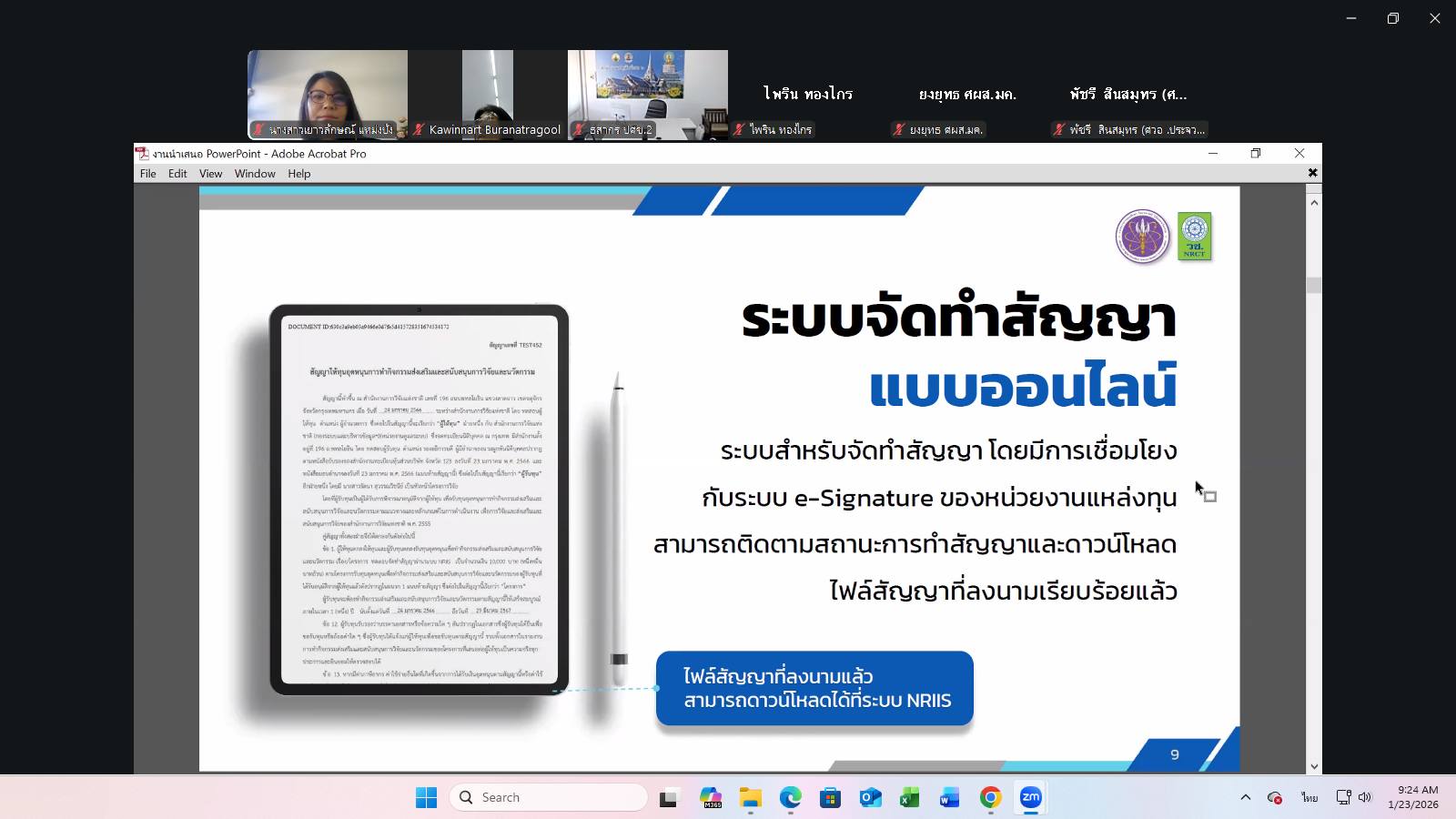Screen dimensions: 1456x819
Task: Select Kawinnart Buranatragool's video thumbnail
Action: [x=488, y=94]
